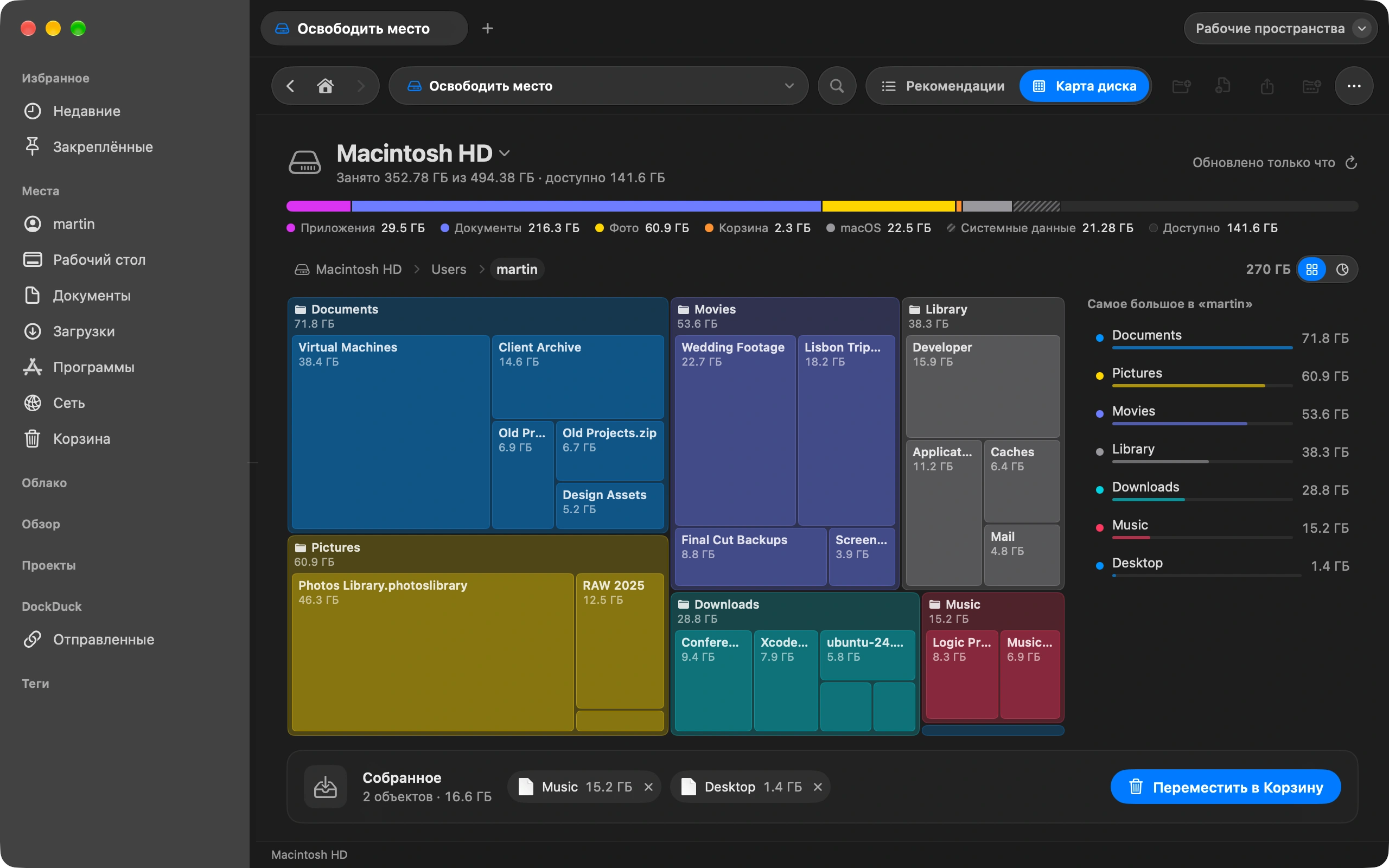Click the duplicate file toolbar icon
Image resolution: width=1389 pixels, height=868 pixels.
[x=1223, y=86]
